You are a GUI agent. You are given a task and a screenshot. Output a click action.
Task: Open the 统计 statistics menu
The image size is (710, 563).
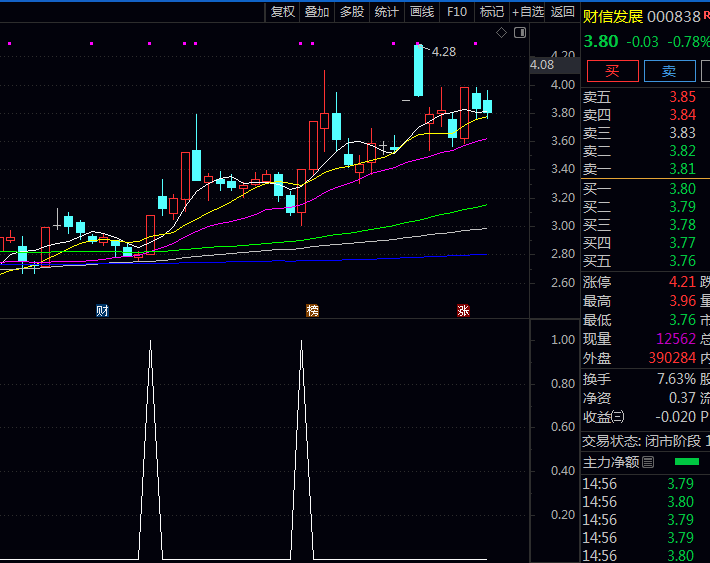(x=386, y=12)
